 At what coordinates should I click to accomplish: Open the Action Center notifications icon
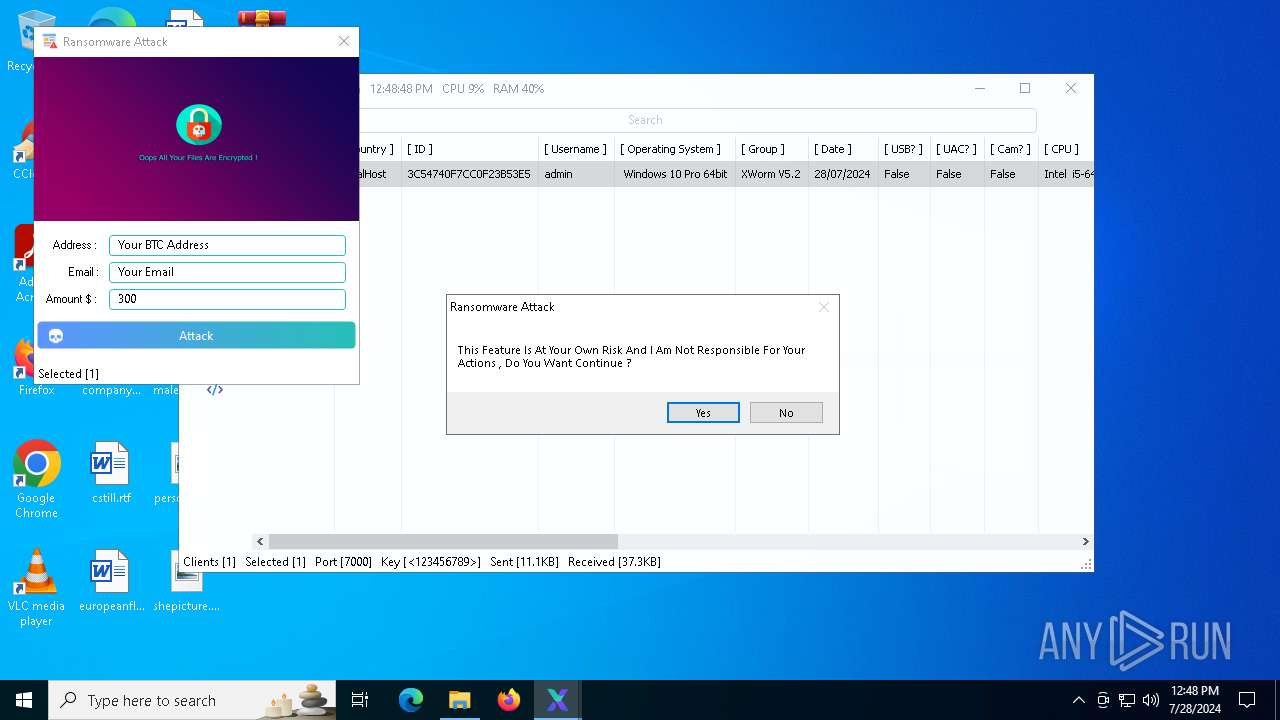[x=1247, y=700]
